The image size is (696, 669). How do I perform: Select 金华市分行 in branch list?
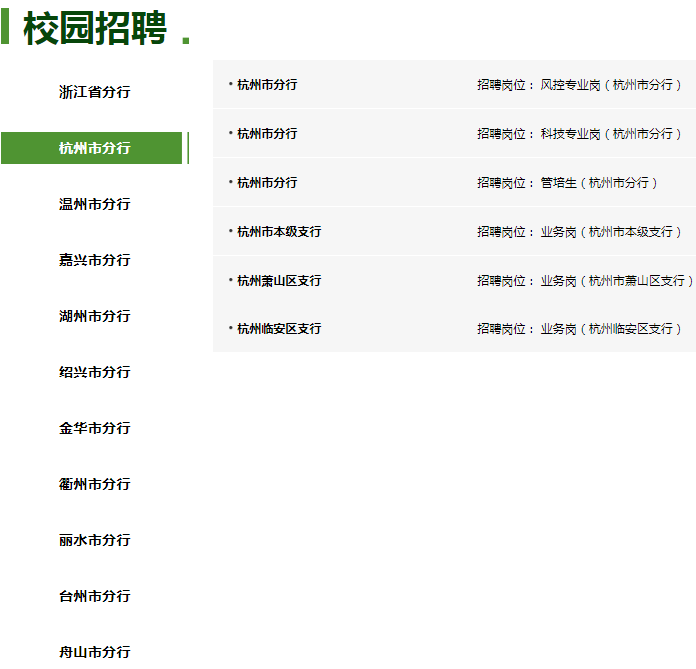tap(94, 428)
